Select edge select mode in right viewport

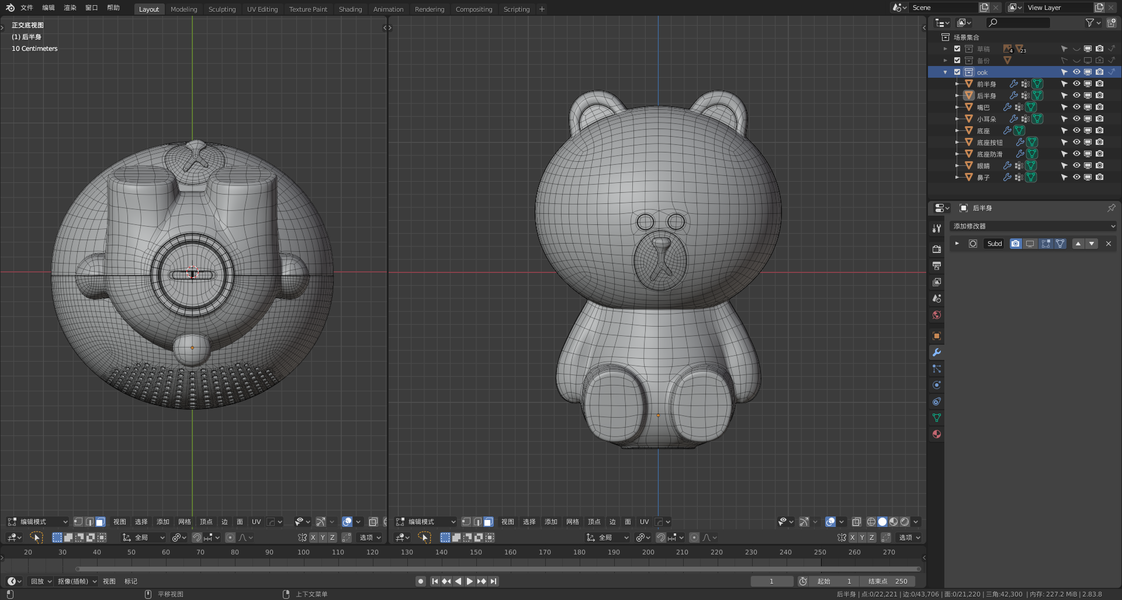(x=477, y=522)
